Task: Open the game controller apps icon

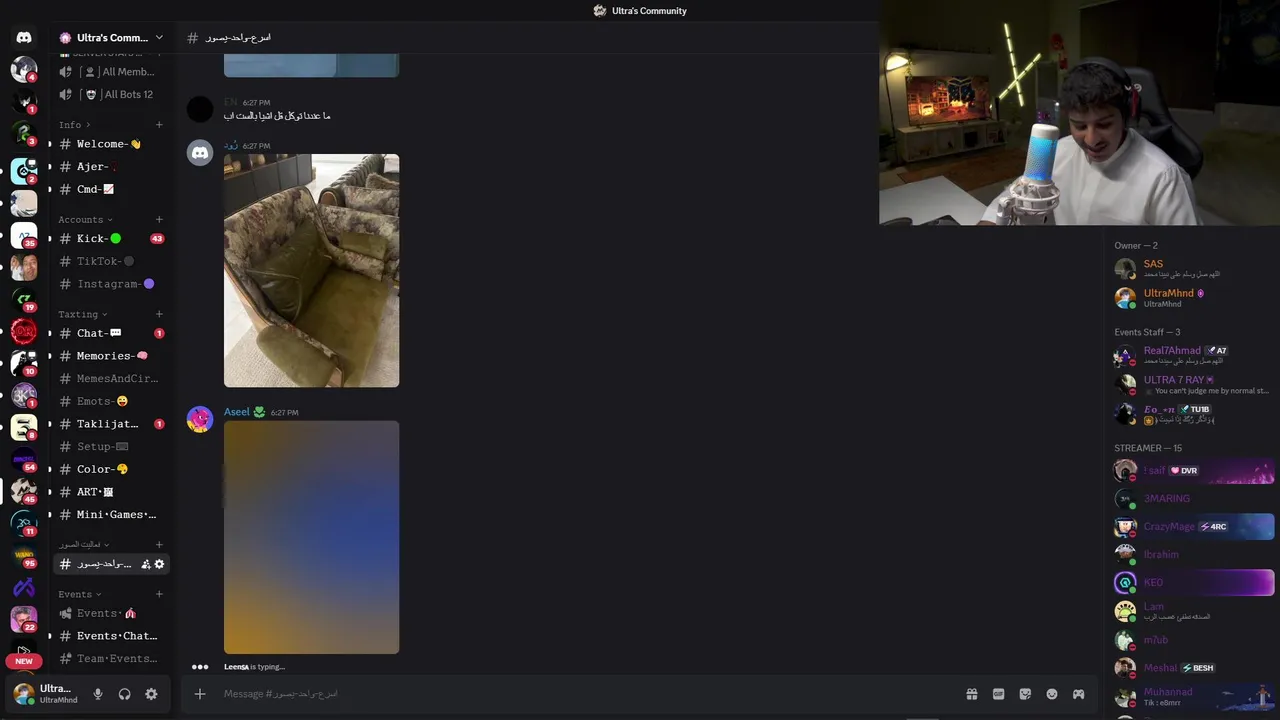Action: (x=1078, y=694)
